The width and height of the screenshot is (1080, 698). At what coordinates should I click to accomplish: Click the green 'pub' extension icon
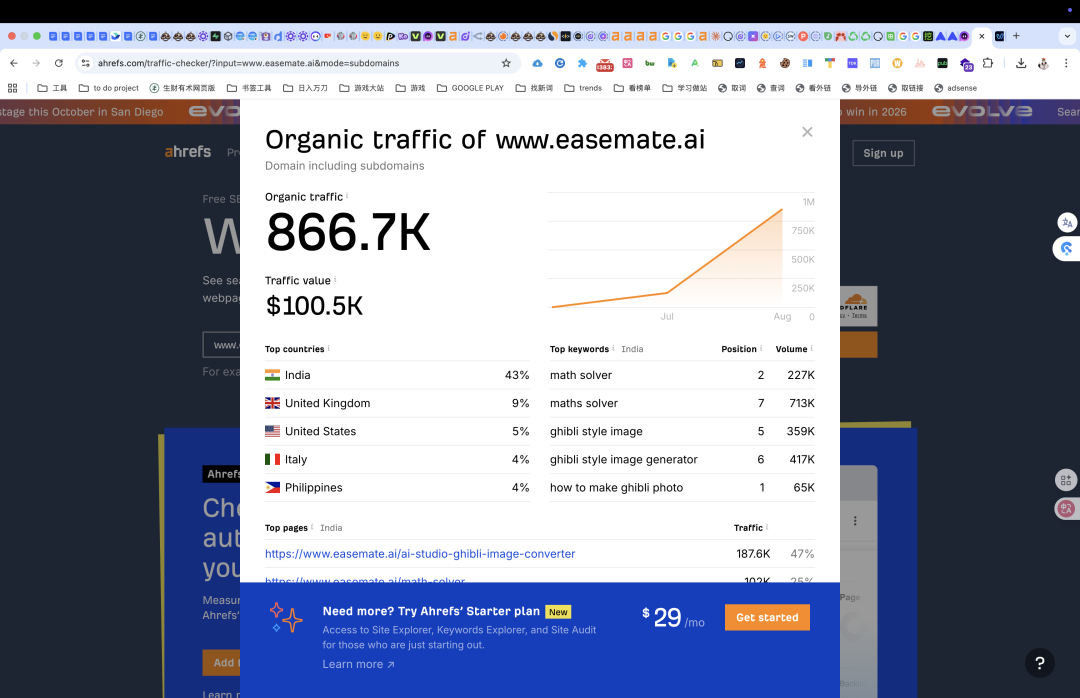pos(942,63)
